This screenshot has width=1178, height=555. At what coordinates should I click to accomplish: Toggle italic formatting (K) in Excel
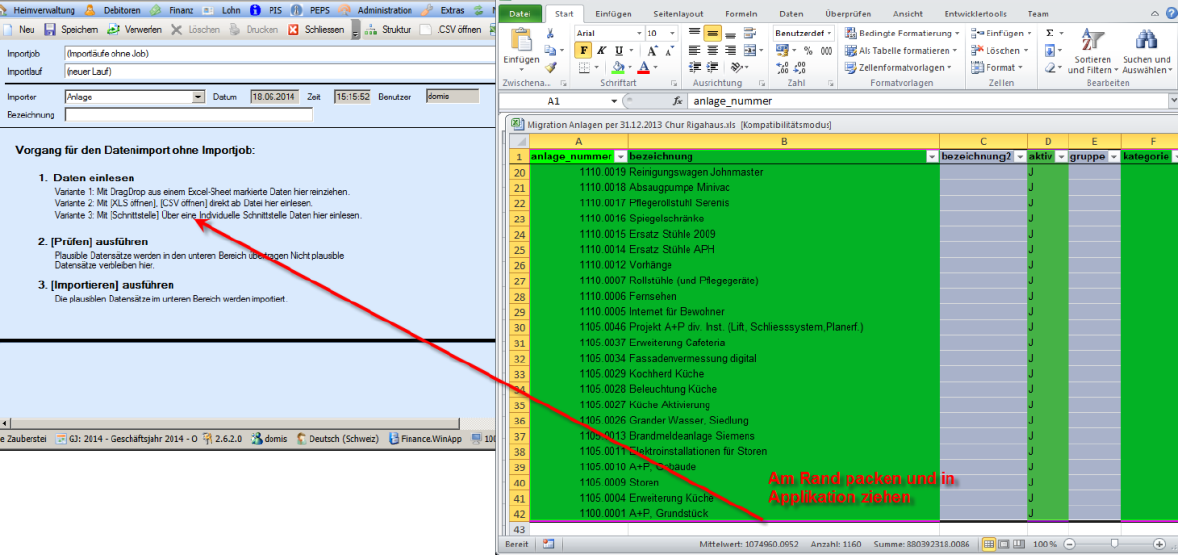coord(602,51)
